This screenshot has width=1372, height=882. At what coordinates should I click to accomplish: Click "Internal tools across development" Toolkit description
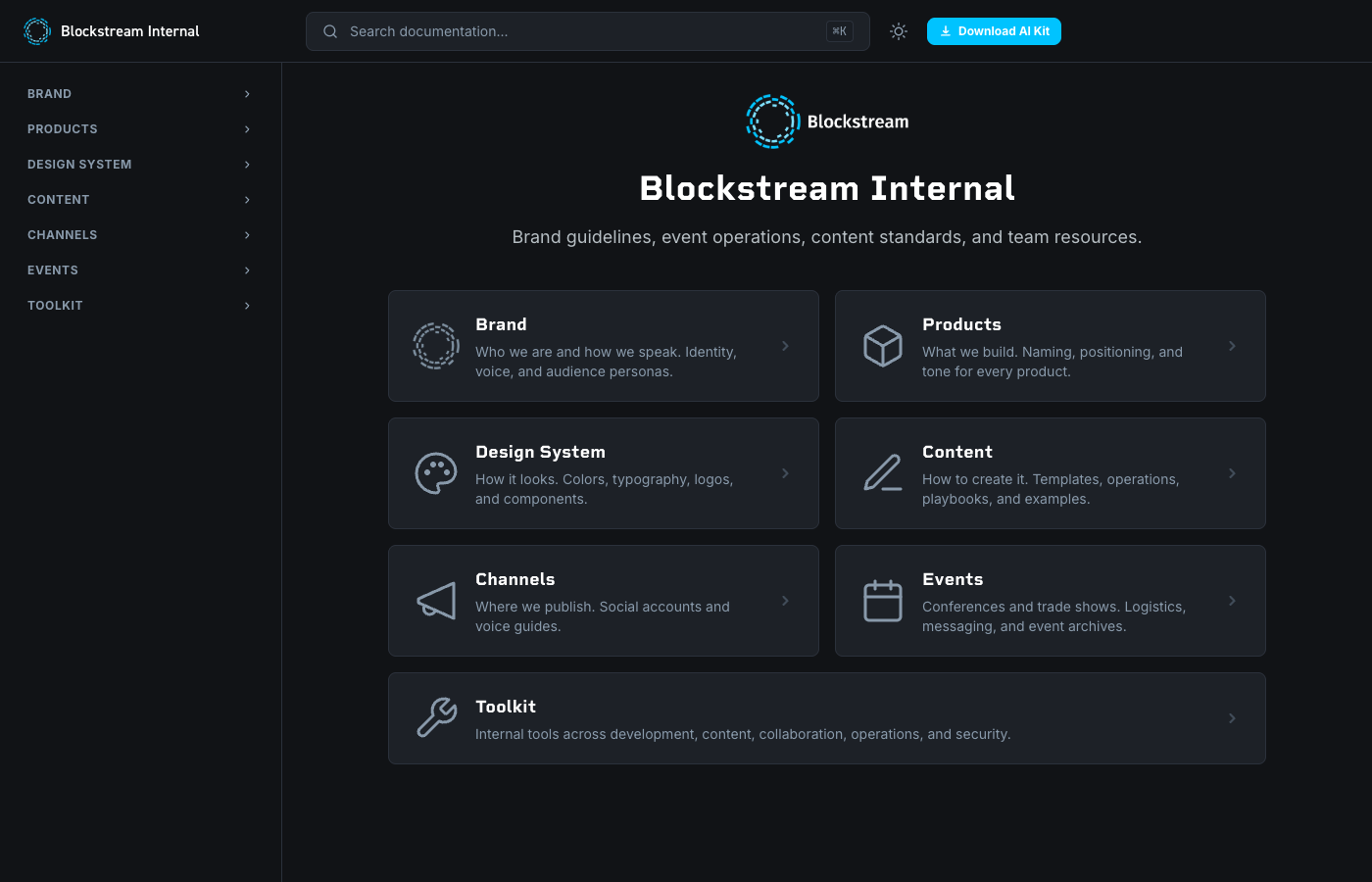tap(743, 734)
